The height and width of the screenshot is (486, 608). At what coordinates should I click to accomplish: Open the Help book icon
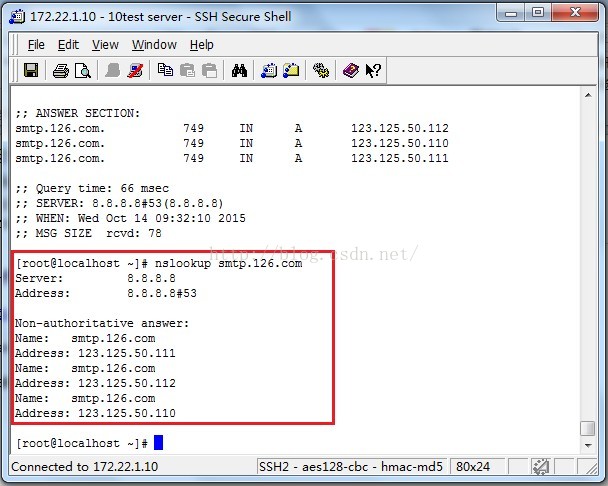click(351, 70)
